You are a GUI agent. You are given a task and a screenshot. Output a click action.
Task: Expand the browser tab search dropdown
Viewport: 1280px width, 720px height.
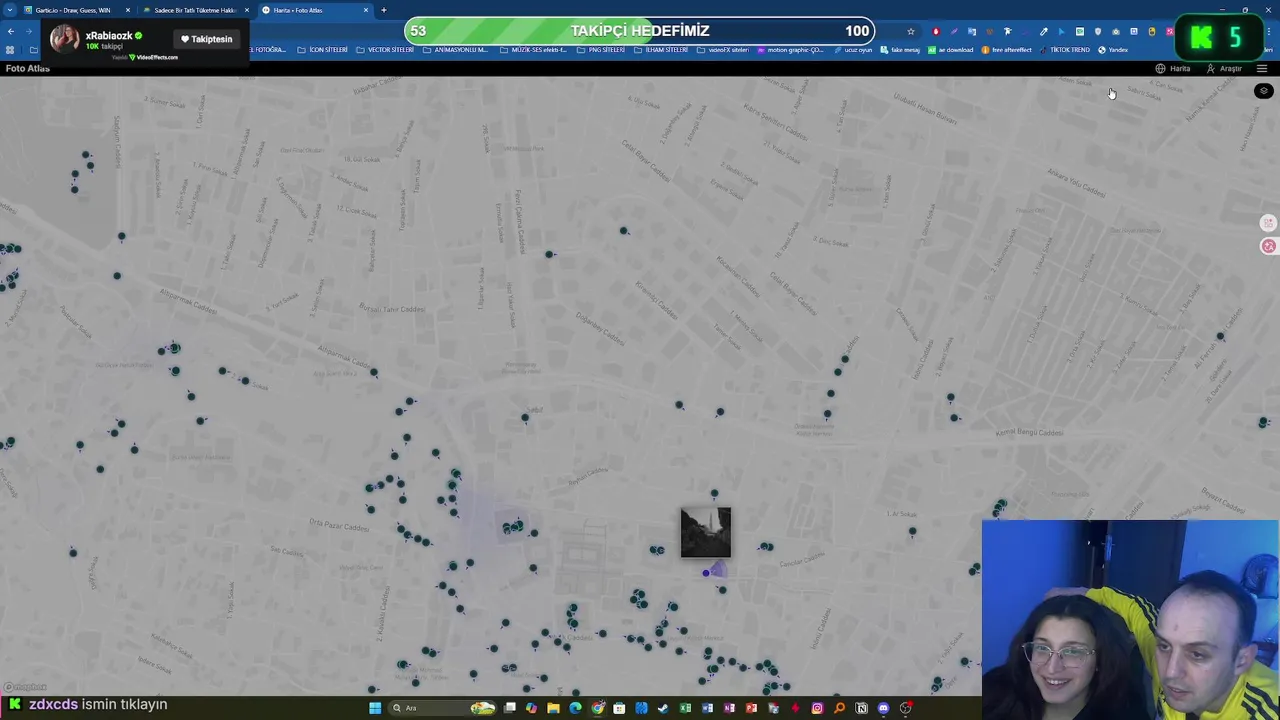tap(10, 10)
